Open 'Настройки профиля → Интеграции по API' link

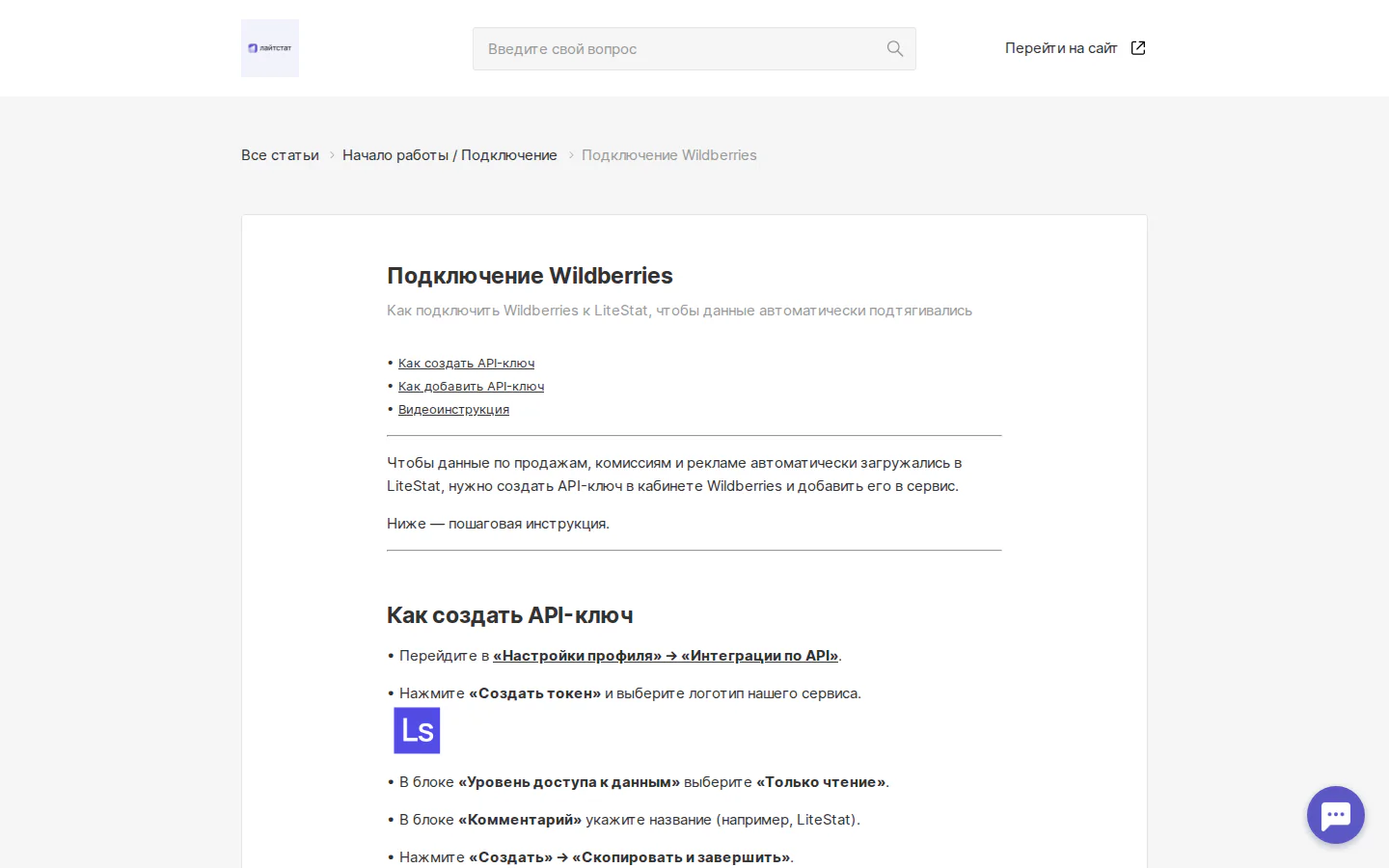pos(666,656)
